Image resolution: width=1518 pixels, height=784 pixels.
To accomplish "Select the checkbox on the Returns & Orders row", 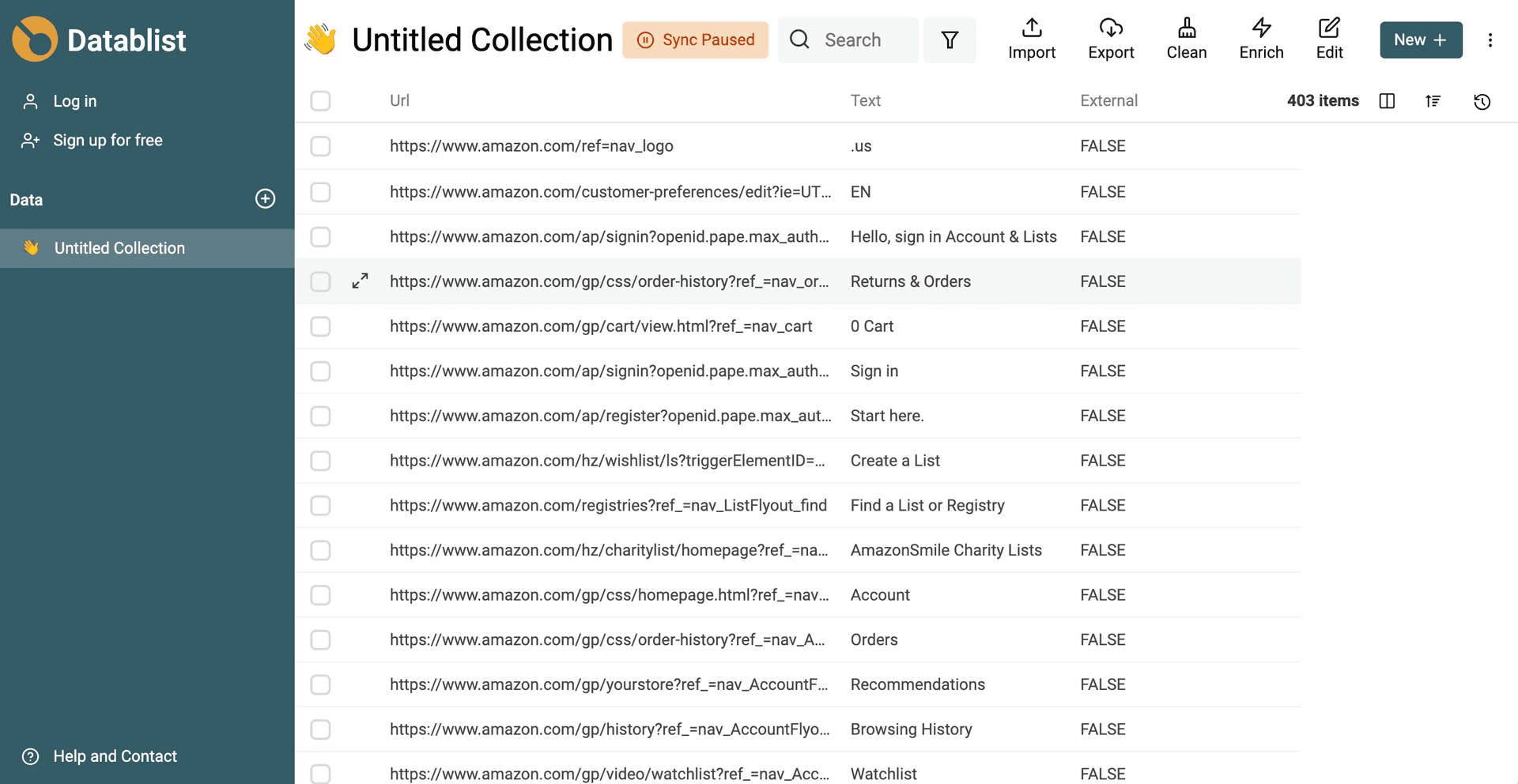I will coord(320,281).
